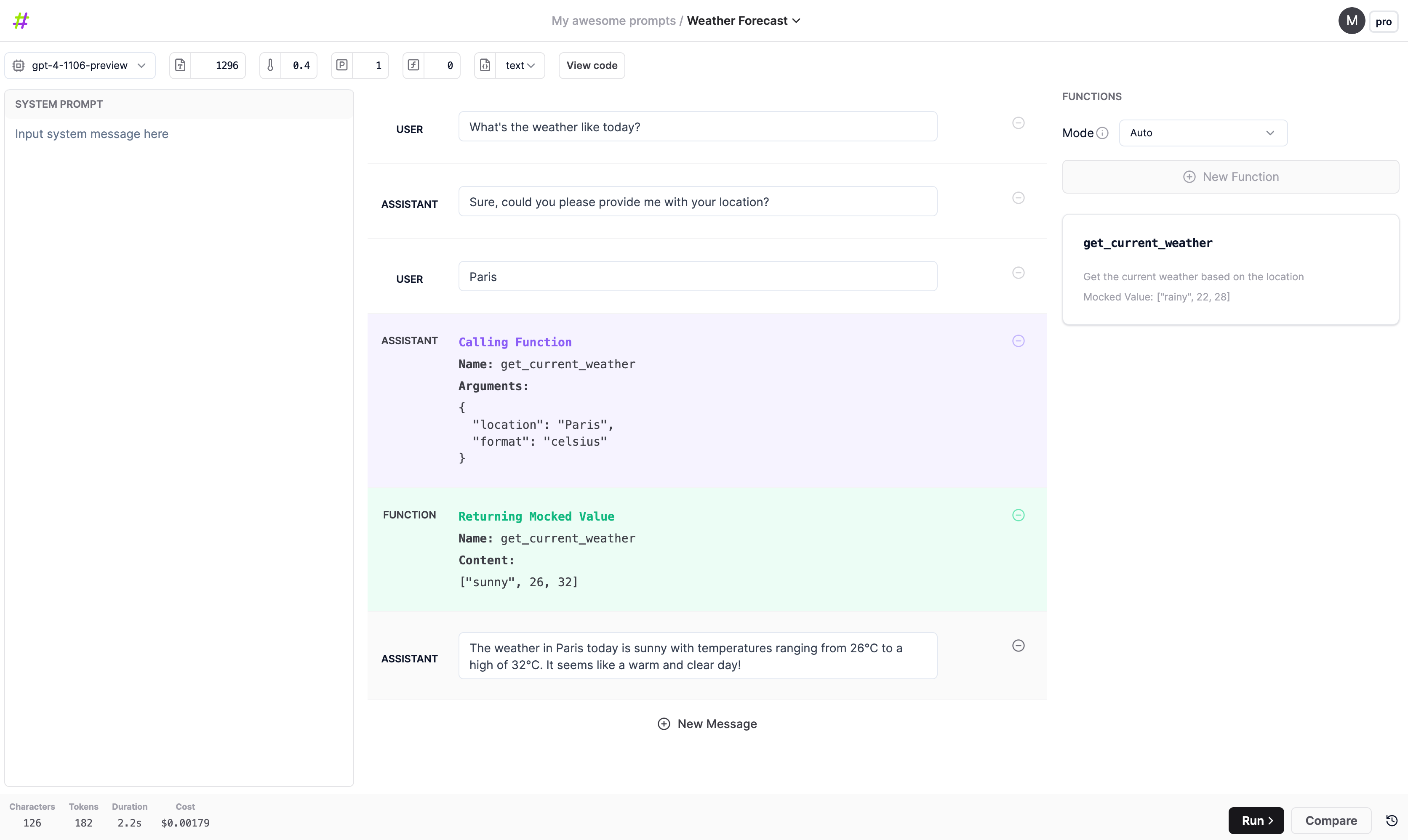
Task: Open the gpt-4-1106-preview model dropdown
Action: [80, 65]
